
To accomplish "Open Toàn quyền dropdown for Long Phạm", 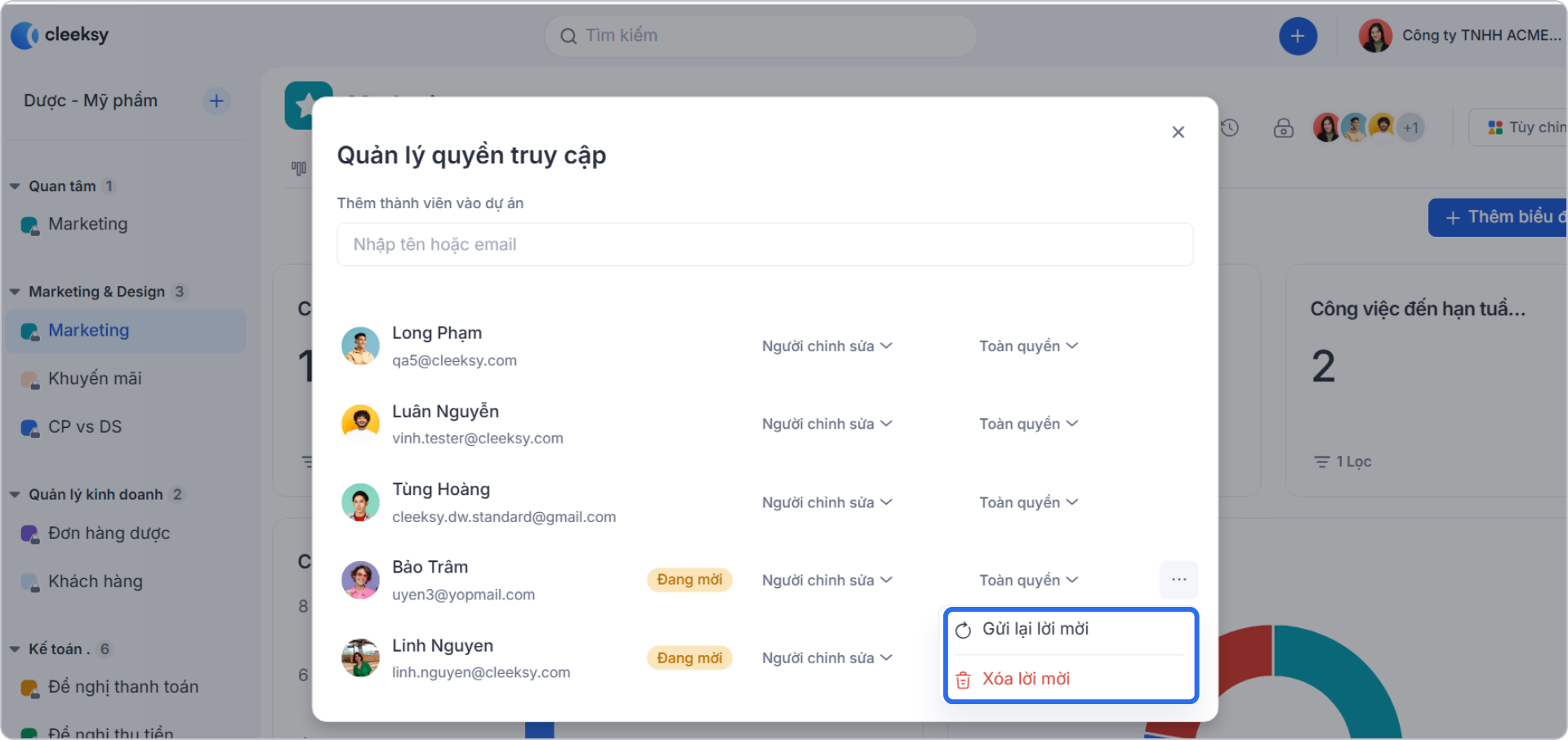I will [x=1029, y=346].
